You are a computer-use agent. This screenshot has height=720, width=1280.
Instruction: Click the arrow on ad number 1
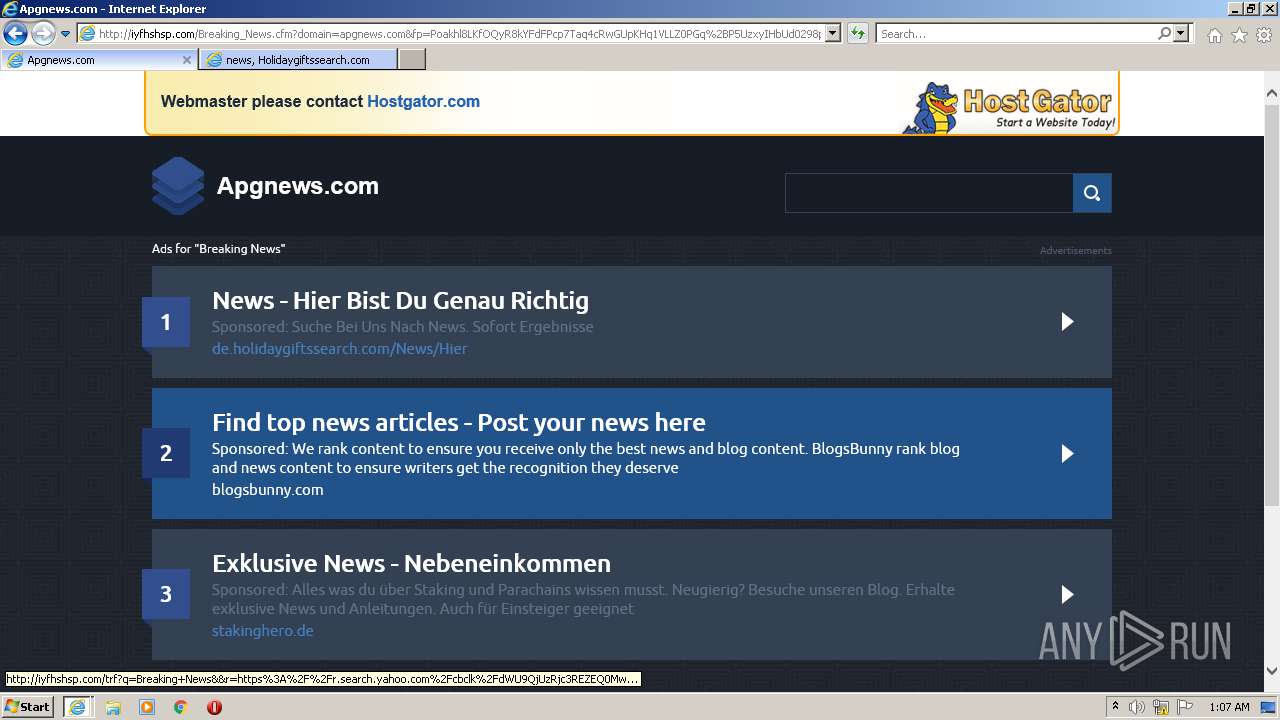(1067, 321)
